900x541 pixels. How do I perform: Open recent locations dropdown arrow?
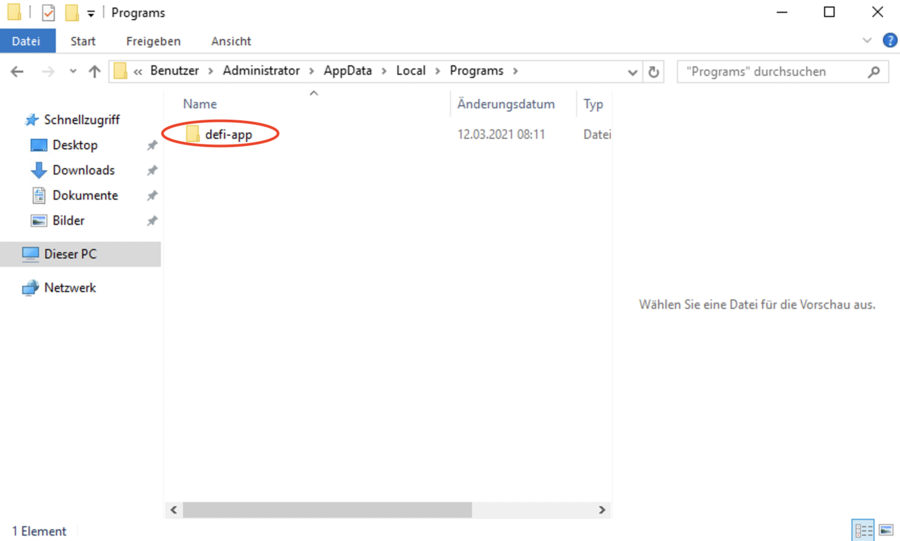(73, 72)
